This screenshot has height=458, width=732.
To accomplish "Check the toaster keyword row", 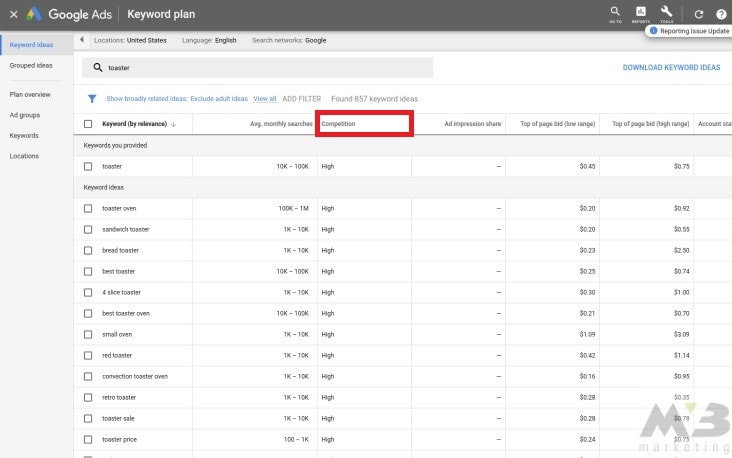I will coord(88,166).
